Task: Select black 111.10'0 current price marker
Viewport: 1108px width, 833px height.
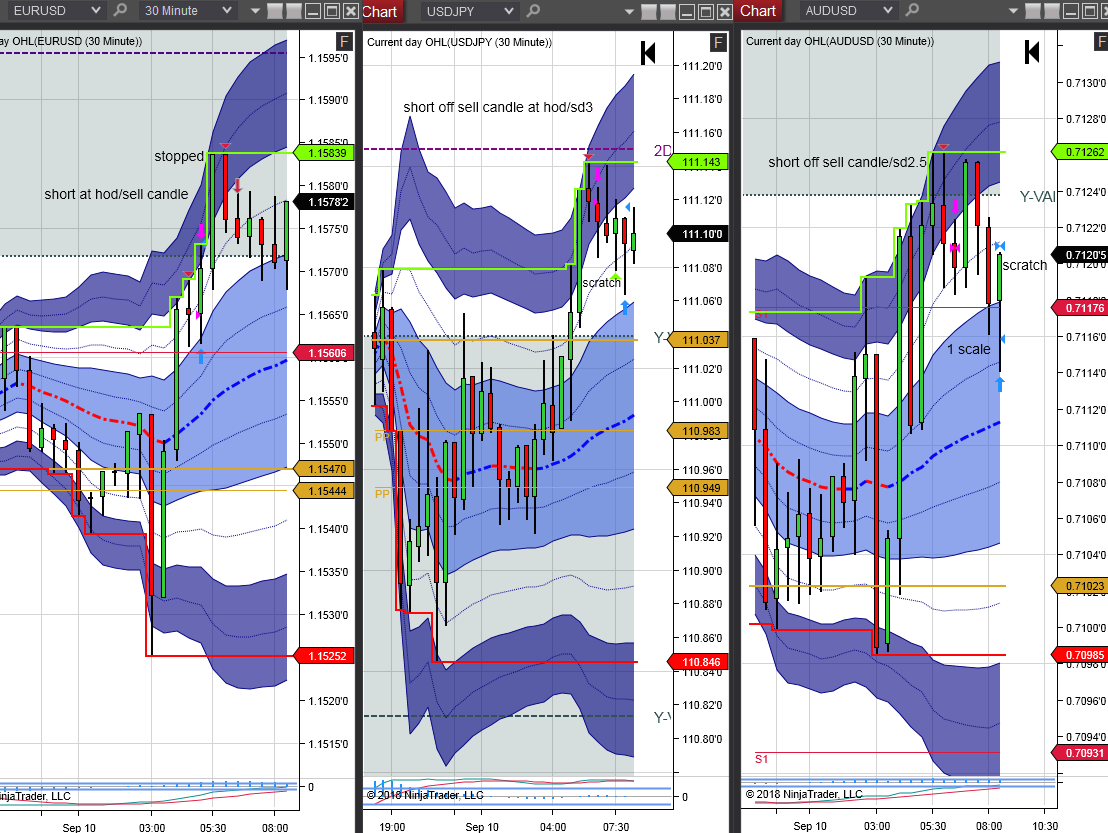Action: [697, 234]
